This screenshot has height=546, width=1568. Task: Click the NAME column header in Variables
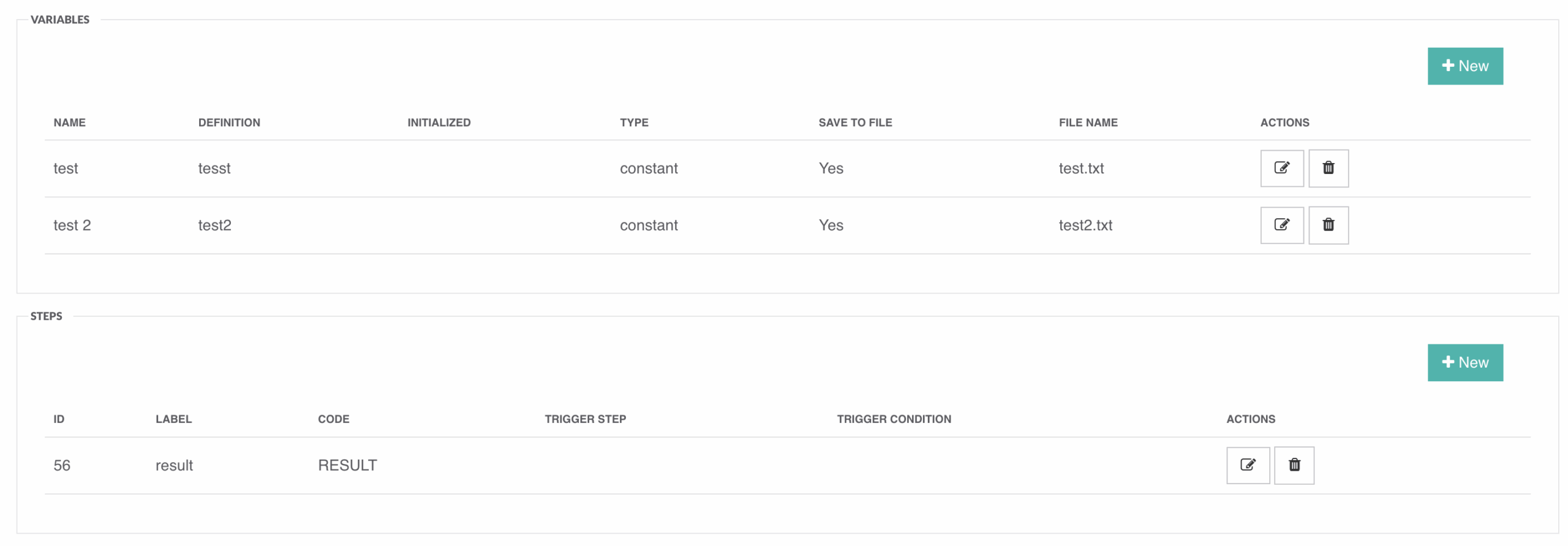click(x=69, y=123)
